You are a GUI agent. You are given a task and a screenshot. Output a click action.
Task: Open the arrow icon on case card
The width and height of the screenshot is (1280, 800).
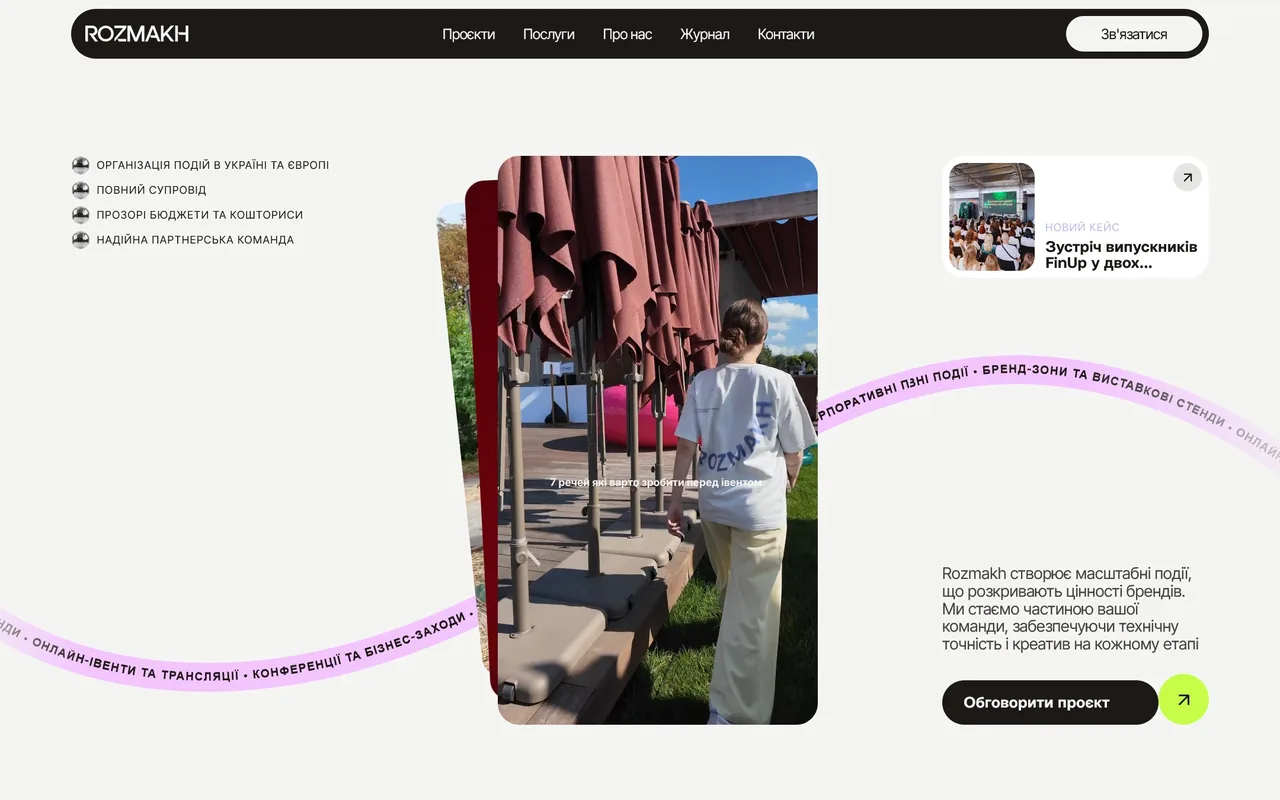[x=1187, y=177]
